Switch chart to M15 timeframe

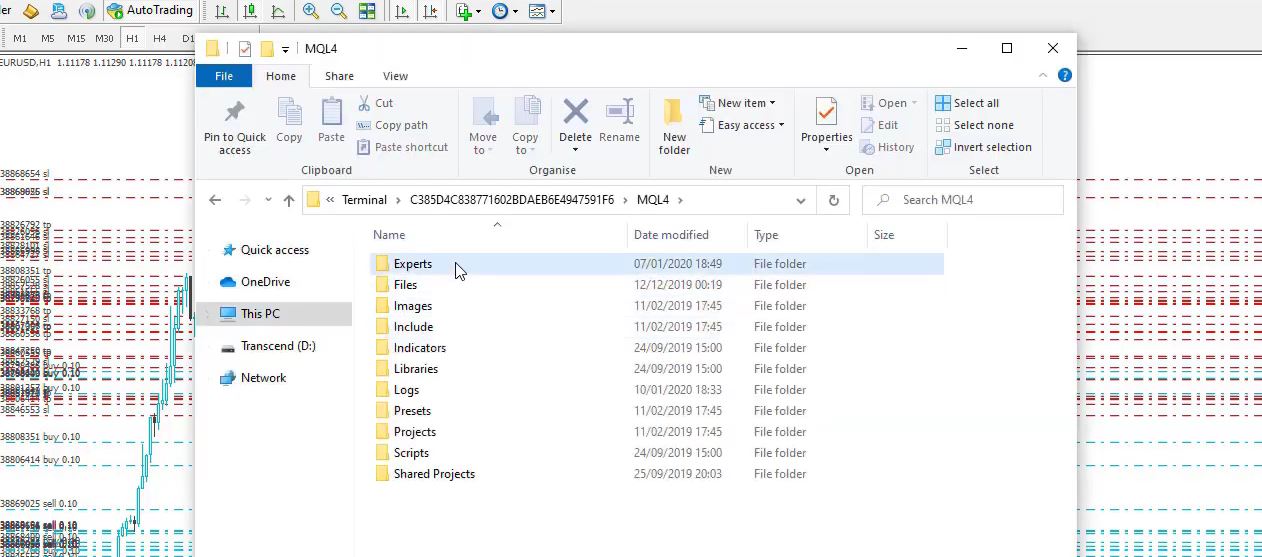pyautogui.click(x=76, y=38)
